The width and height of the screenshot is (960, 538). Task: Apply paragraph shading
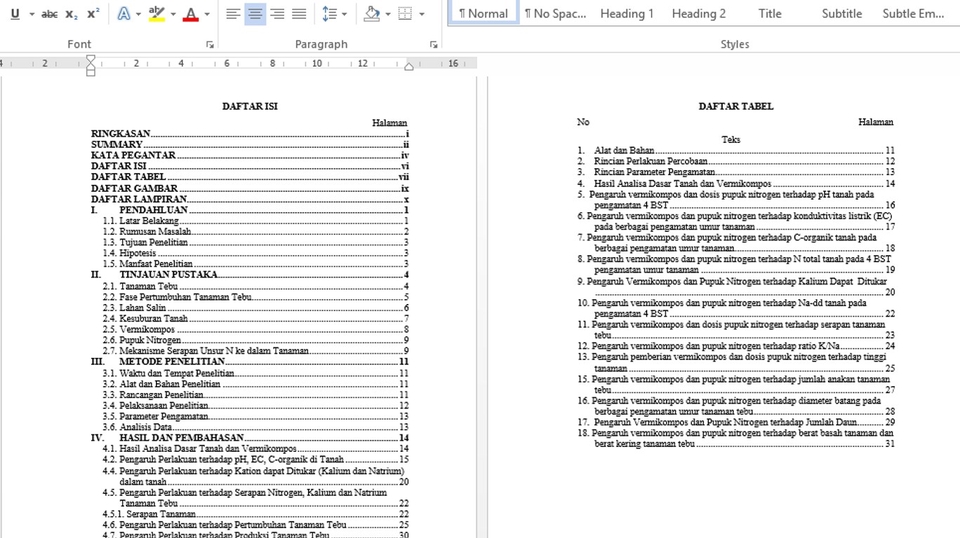371,13
